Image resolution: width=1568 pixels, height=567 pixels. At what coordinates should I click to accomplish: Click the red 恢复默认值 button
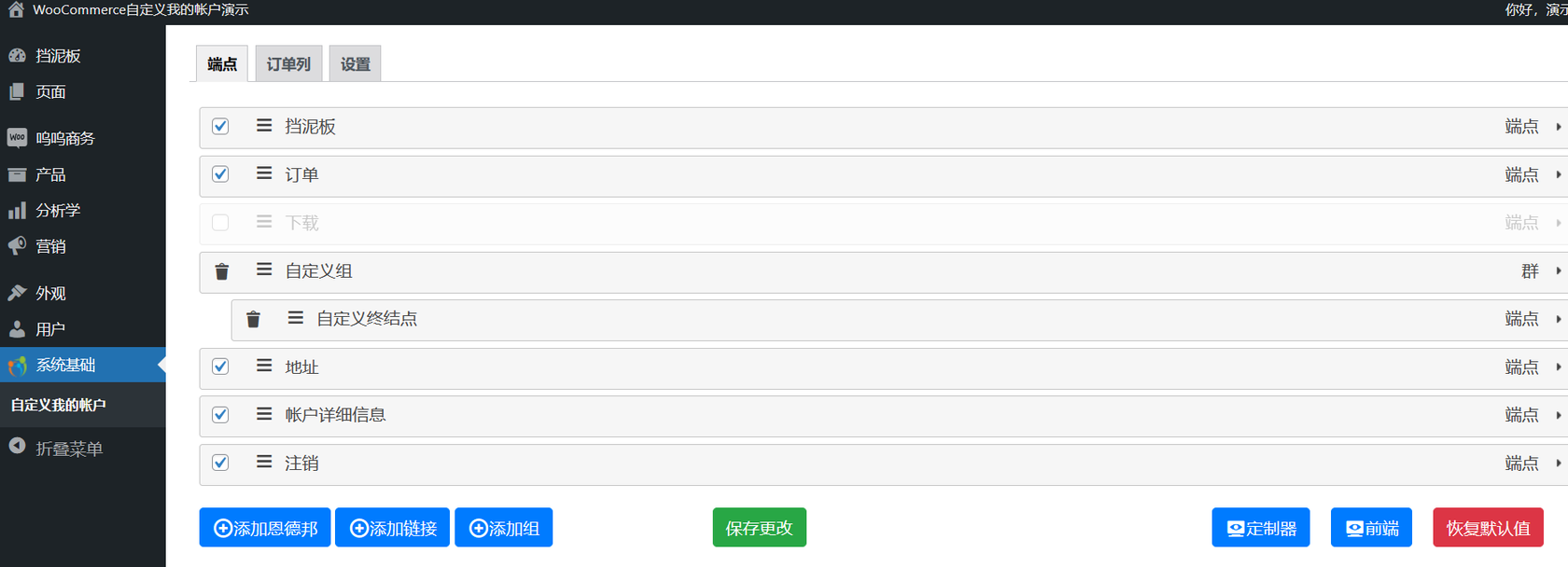(x=1489, y=528)
